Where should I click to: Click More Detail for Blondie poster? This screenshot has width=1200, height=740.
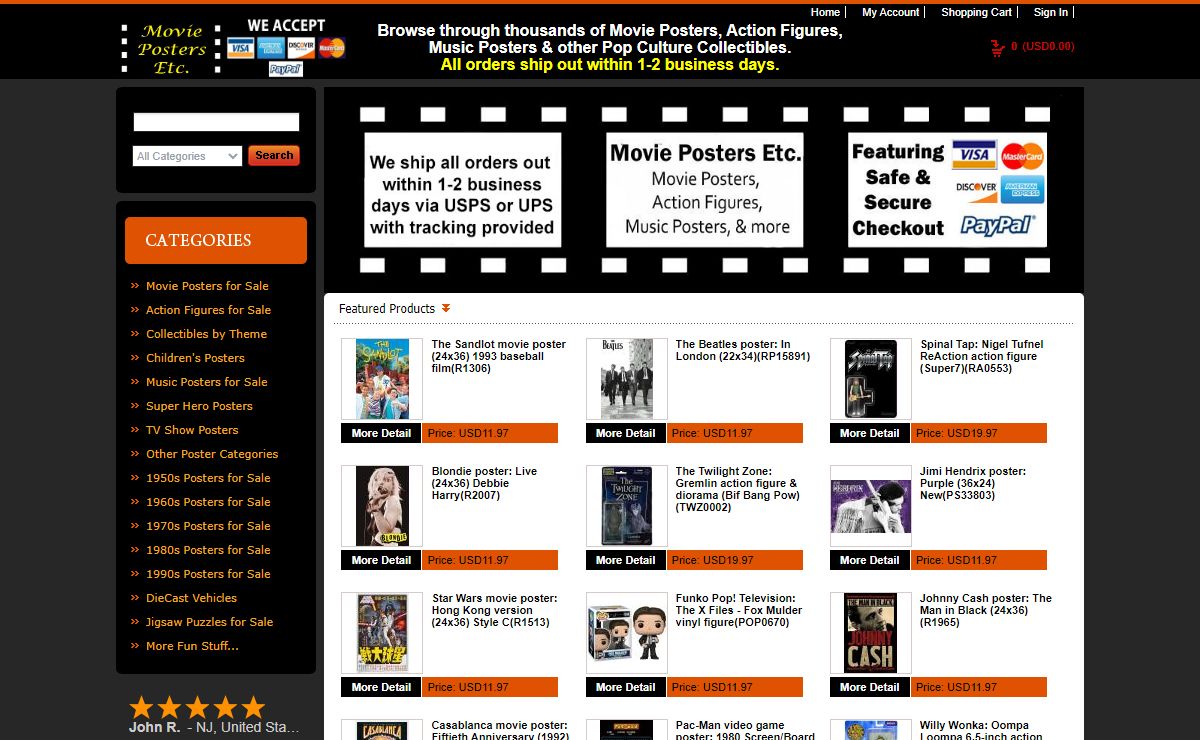(x=381, y=560)
